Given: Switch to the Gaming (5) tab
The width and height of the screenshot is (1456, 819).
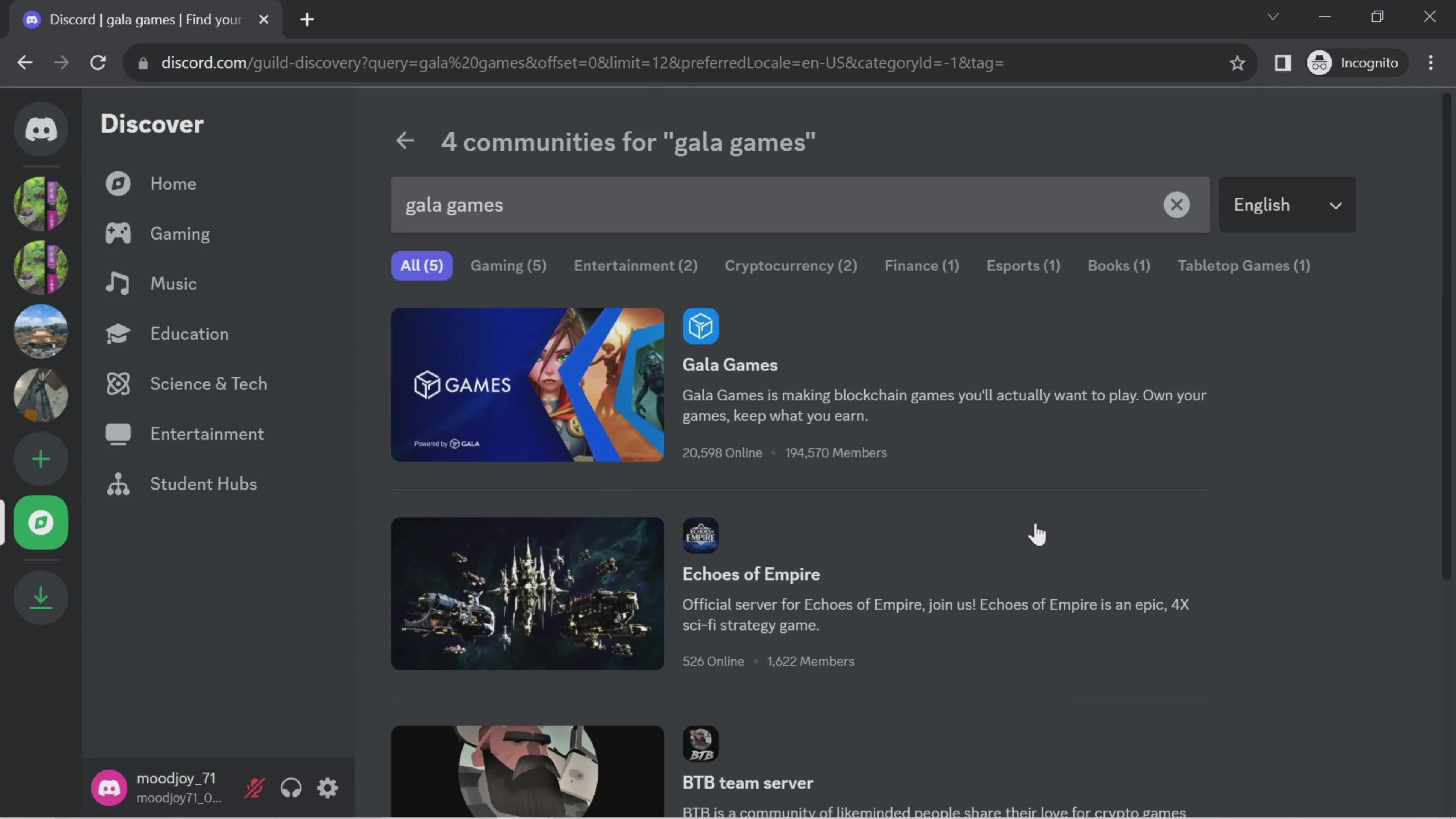Looking at the screenshot, I should click(506, 265).
